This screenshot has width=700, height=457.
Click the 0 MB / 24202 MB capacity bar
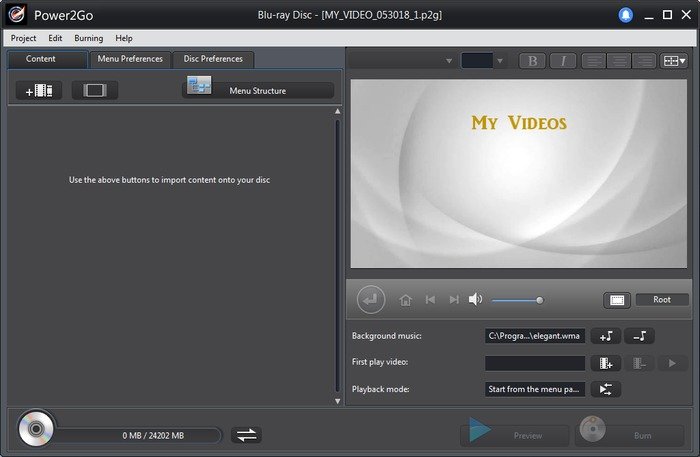coord(139,435)
